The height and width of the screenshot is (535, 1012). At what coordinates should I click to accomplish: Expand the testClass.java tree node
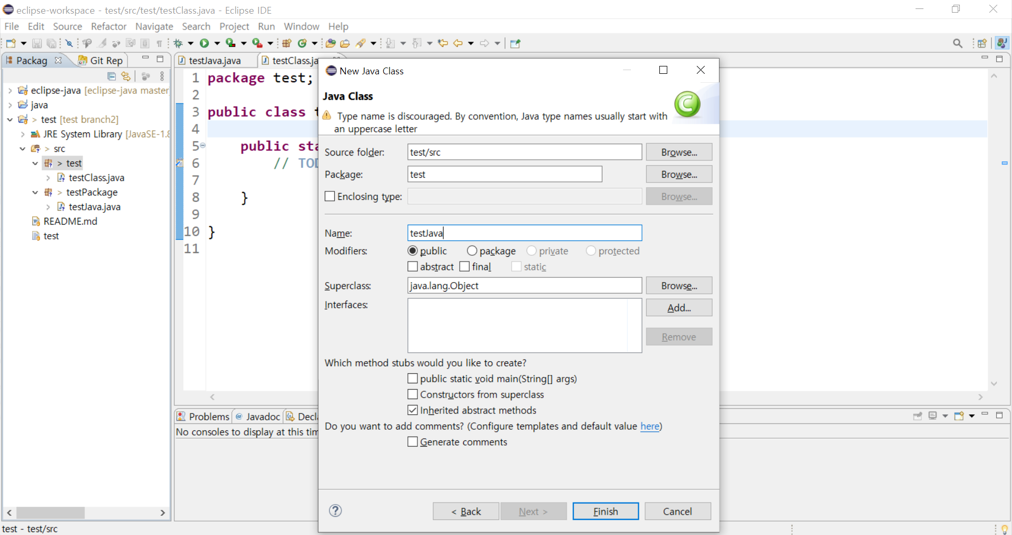[x=48, y=177]
